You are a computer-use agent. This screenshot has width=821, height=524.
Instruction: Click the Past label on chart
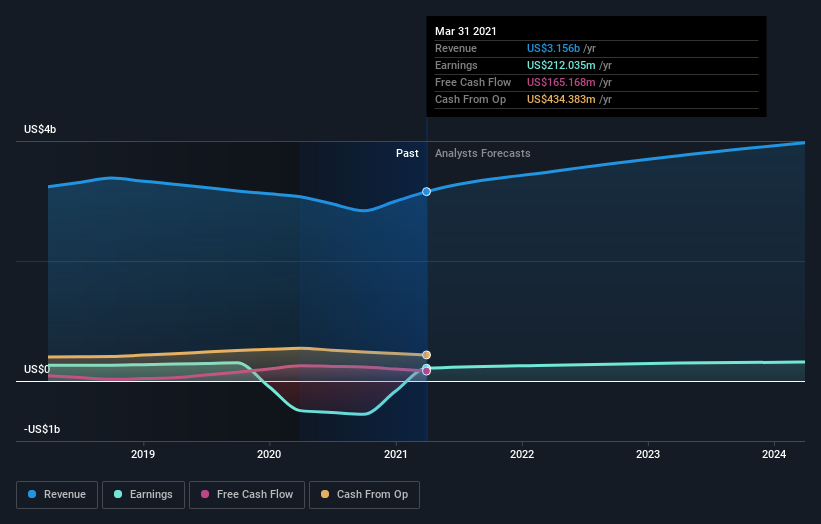(x=407, y=153)
